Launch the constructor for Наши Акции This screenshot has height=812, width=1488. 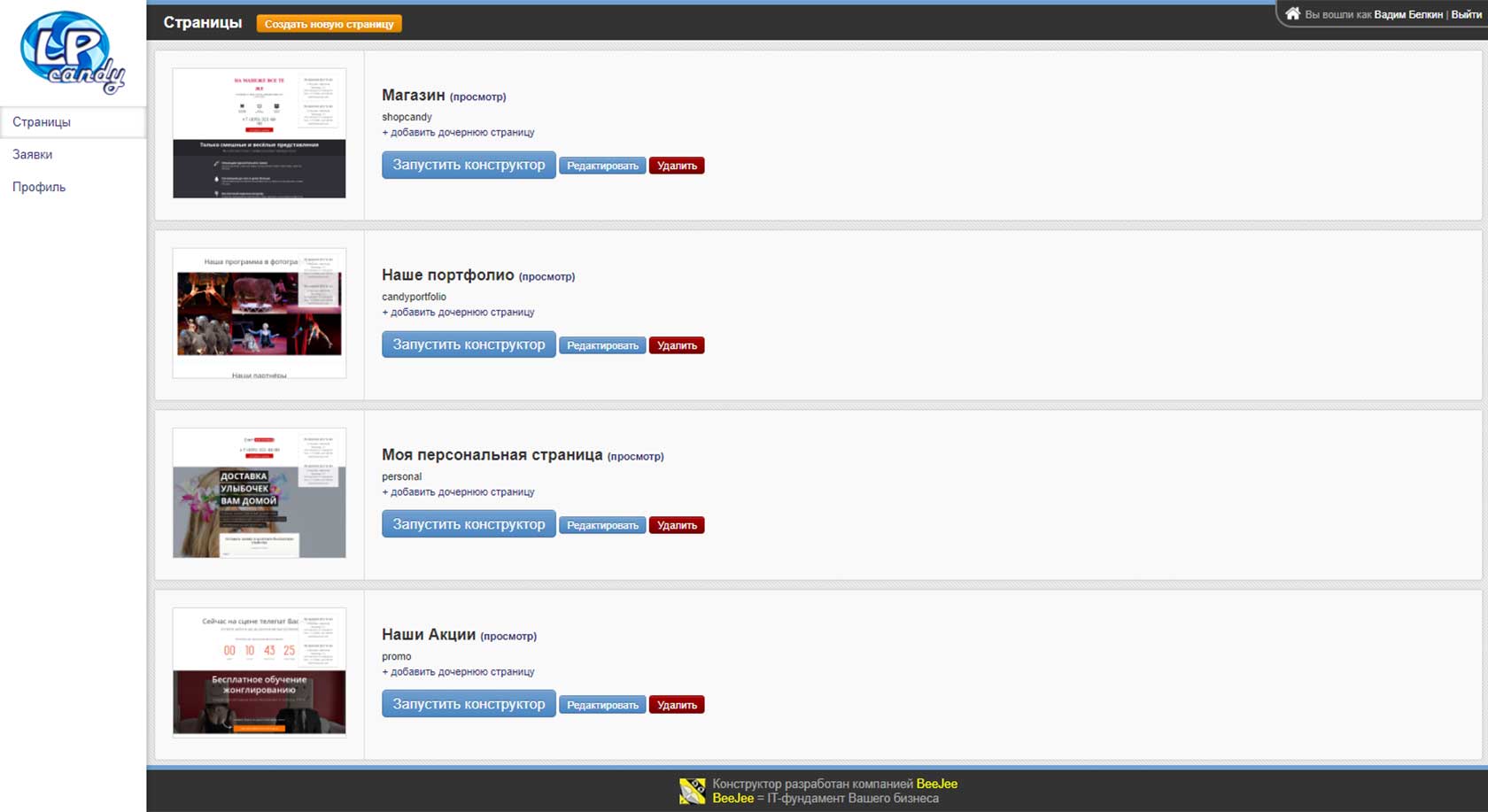click(469, 704)
